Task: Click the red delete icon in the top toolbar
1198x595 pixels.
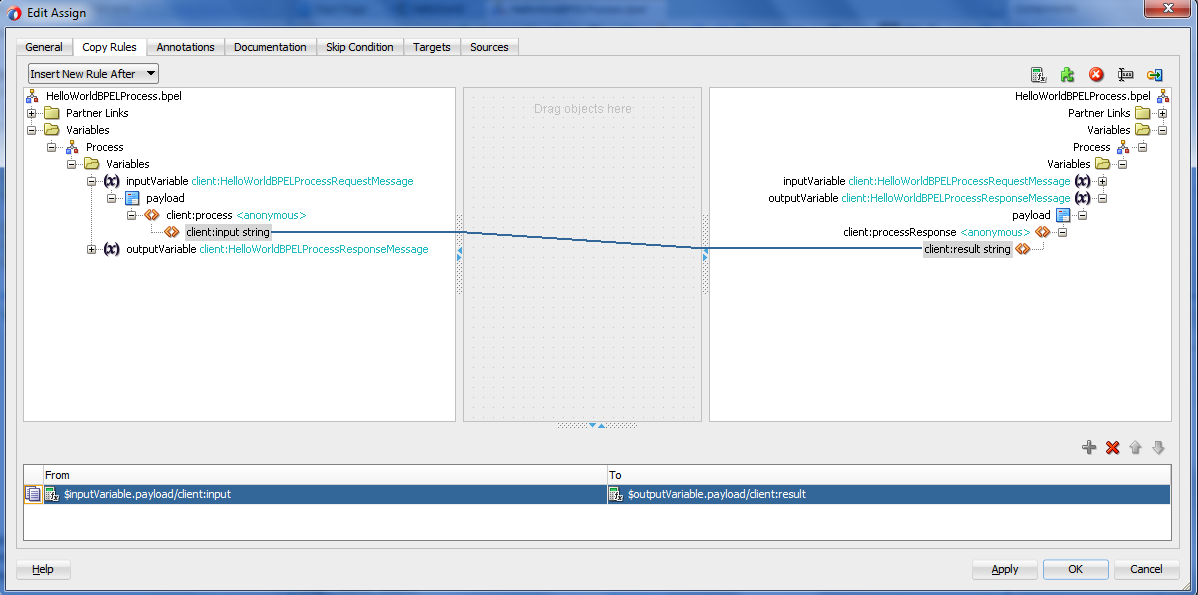Action: 1094,74
